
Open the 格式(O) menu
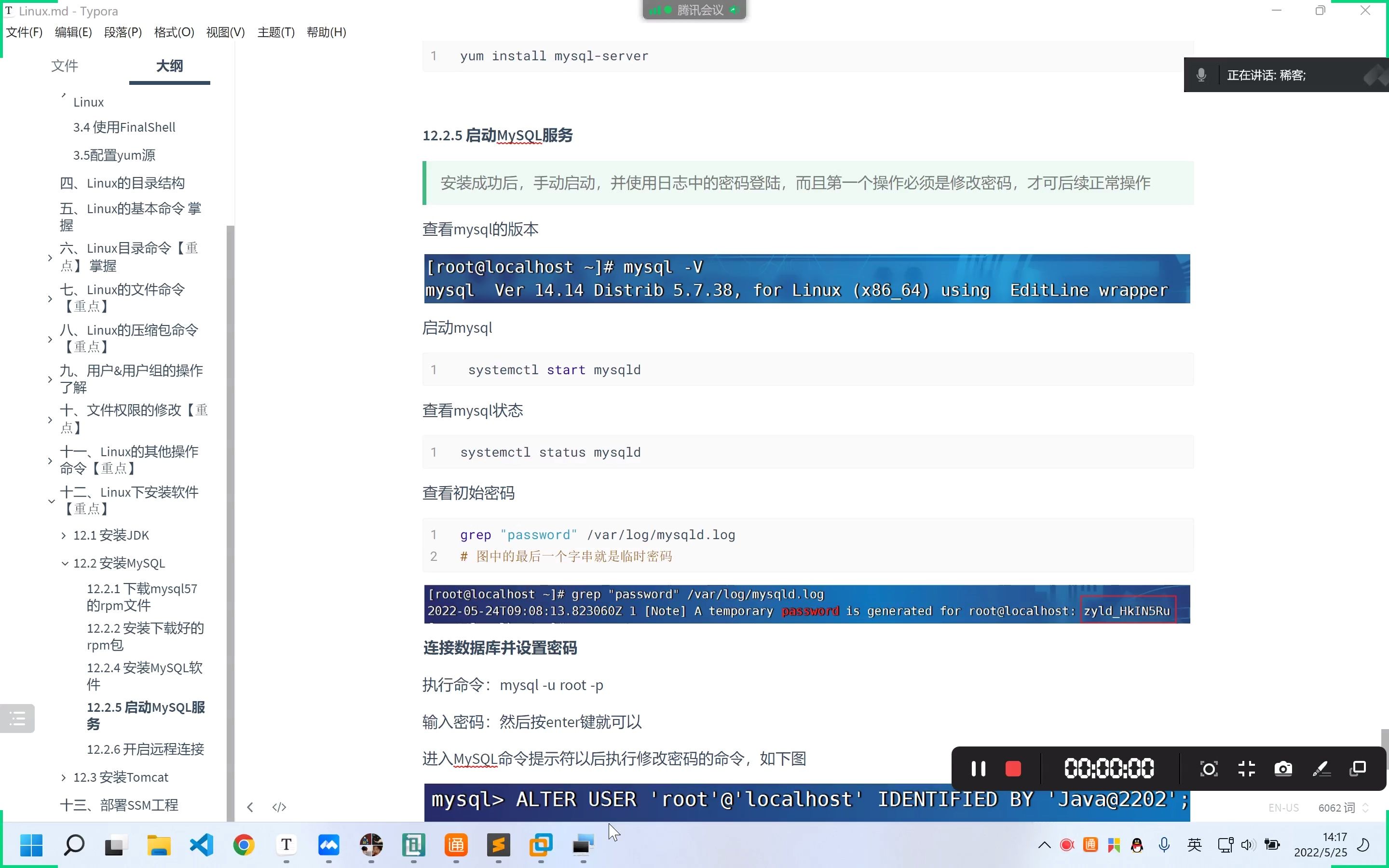(174, 32)
